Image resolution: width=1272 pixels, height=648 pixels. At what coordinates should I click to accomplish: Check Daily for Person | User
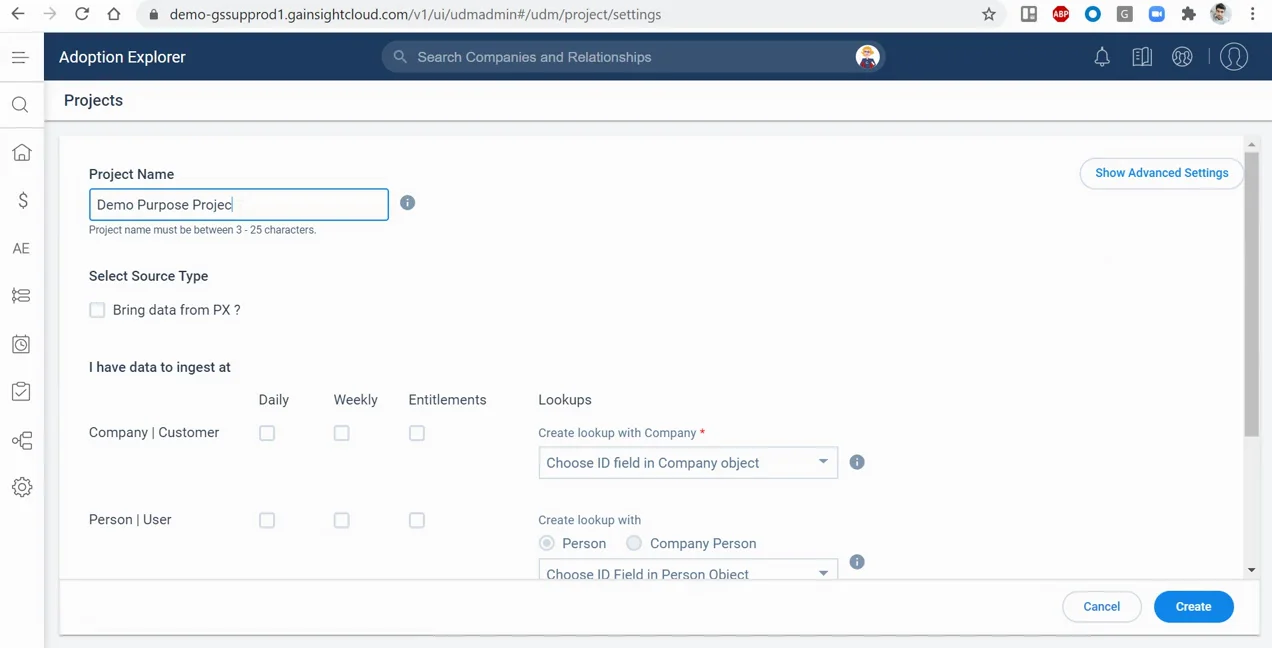(267, 520)
